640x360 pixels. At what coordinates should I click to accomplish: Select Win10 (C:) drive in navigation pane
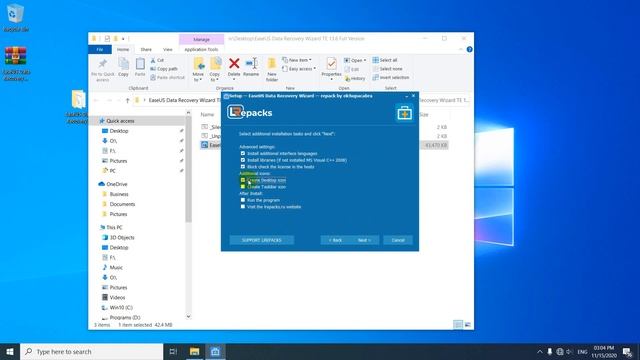pyautogui.click(x=121, y=307)
